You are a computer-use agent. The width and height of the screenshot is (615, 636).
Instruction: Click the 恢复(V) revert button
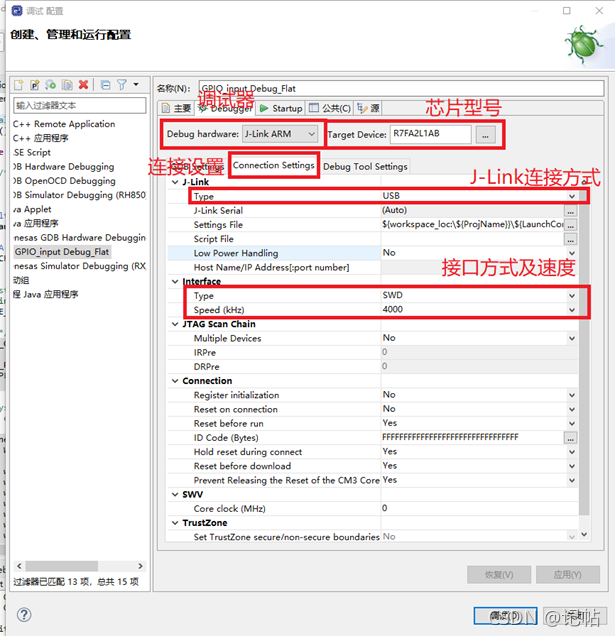pos(499,575)
